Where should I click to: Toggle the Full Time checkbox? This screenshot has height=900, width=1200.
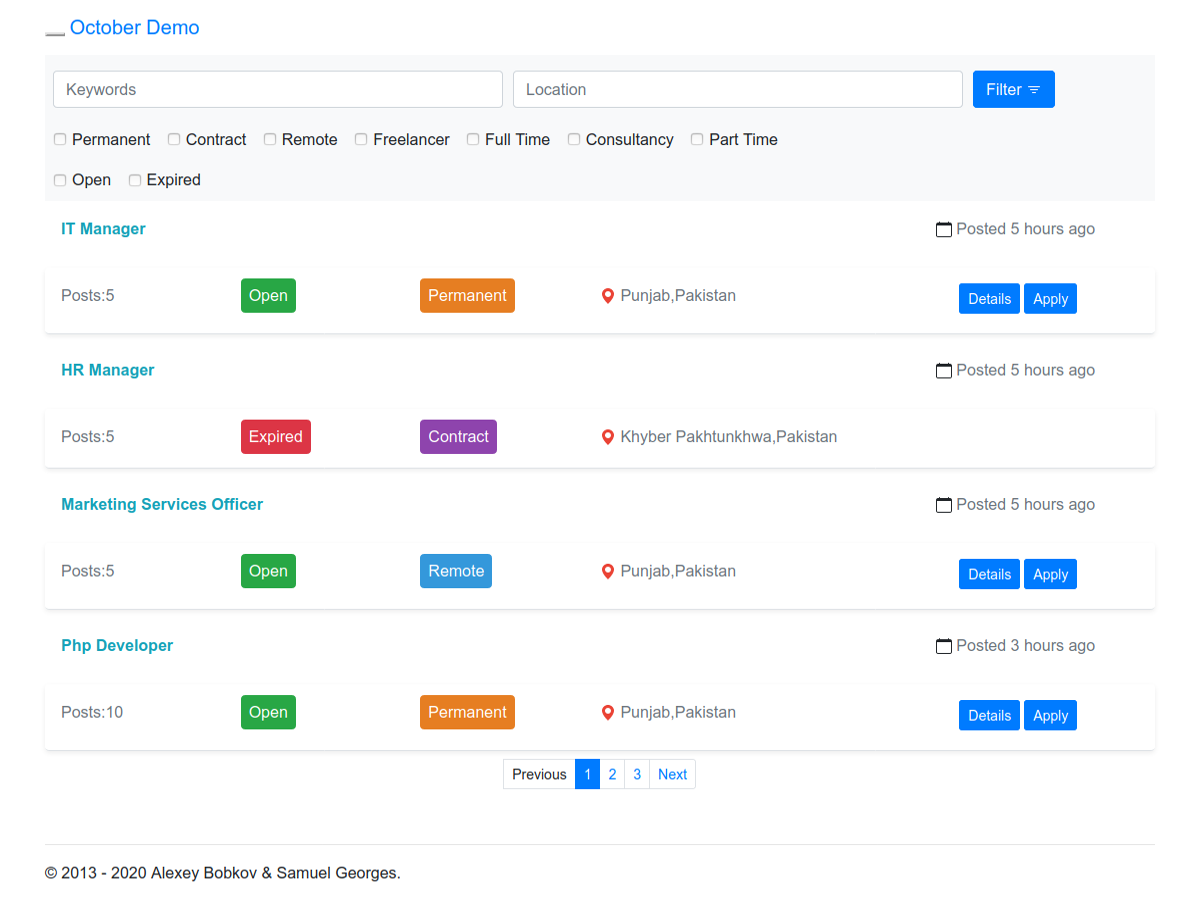tap(473, 140)
